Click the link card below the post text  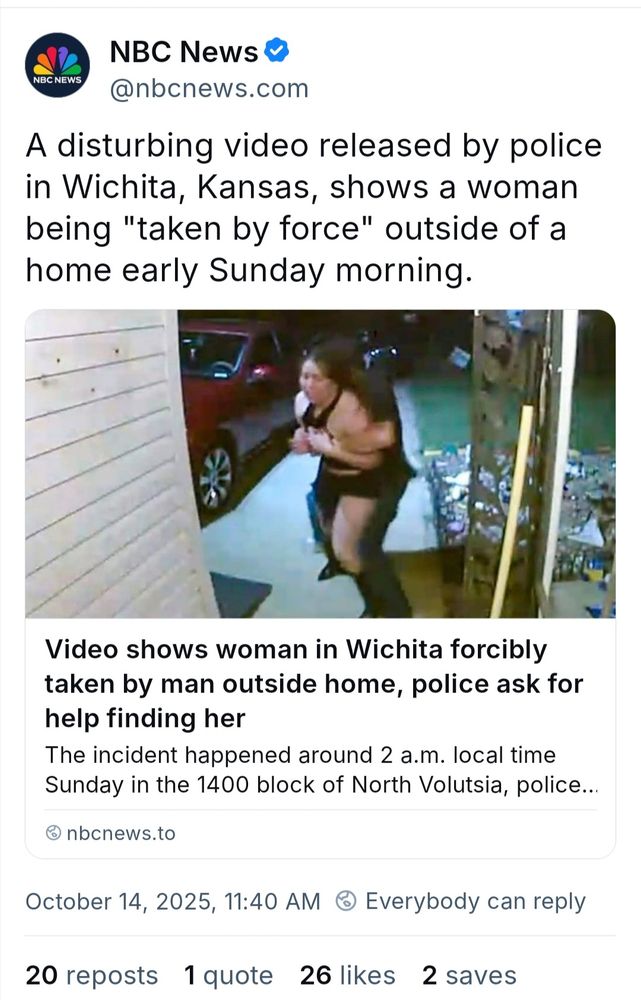click(x=320, y=584)
